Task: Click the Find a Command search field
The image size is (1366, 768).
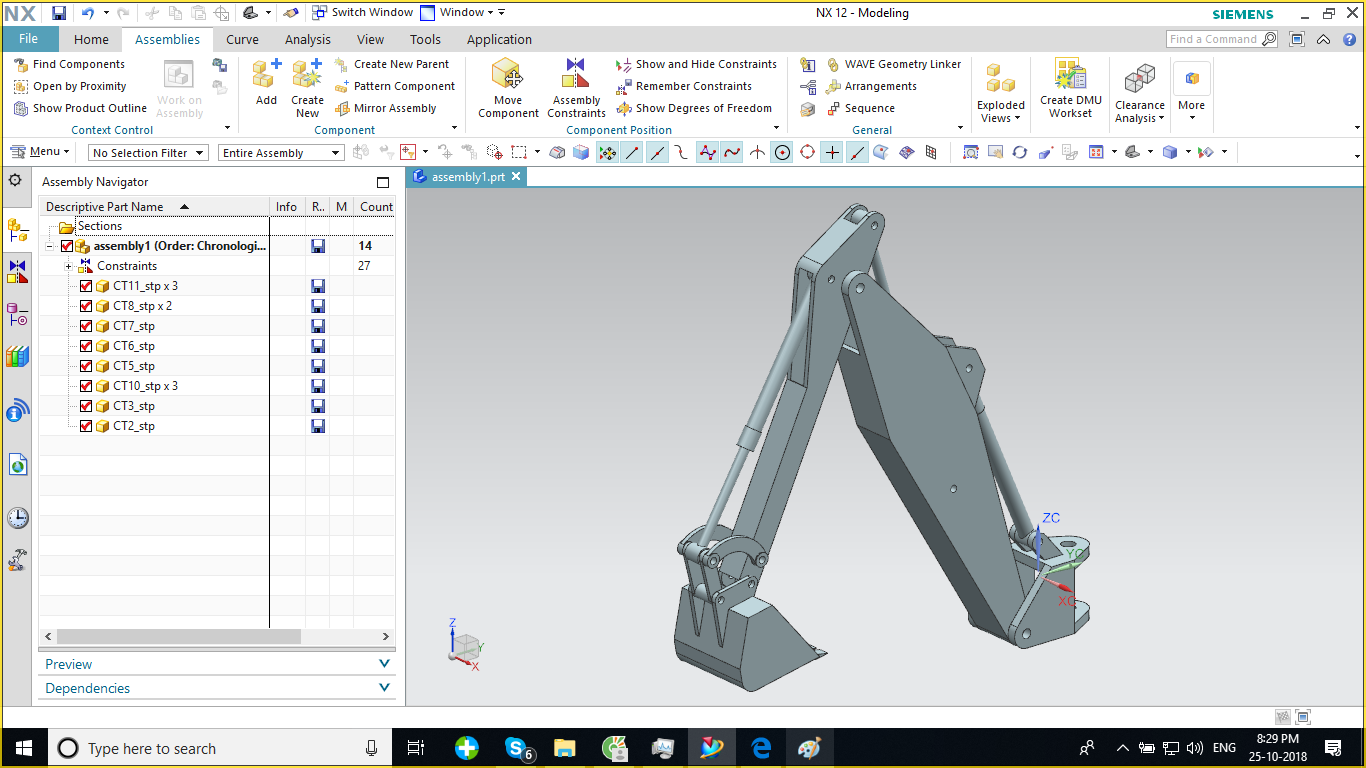Action: pyautogui.click(x=1212, y=39)
